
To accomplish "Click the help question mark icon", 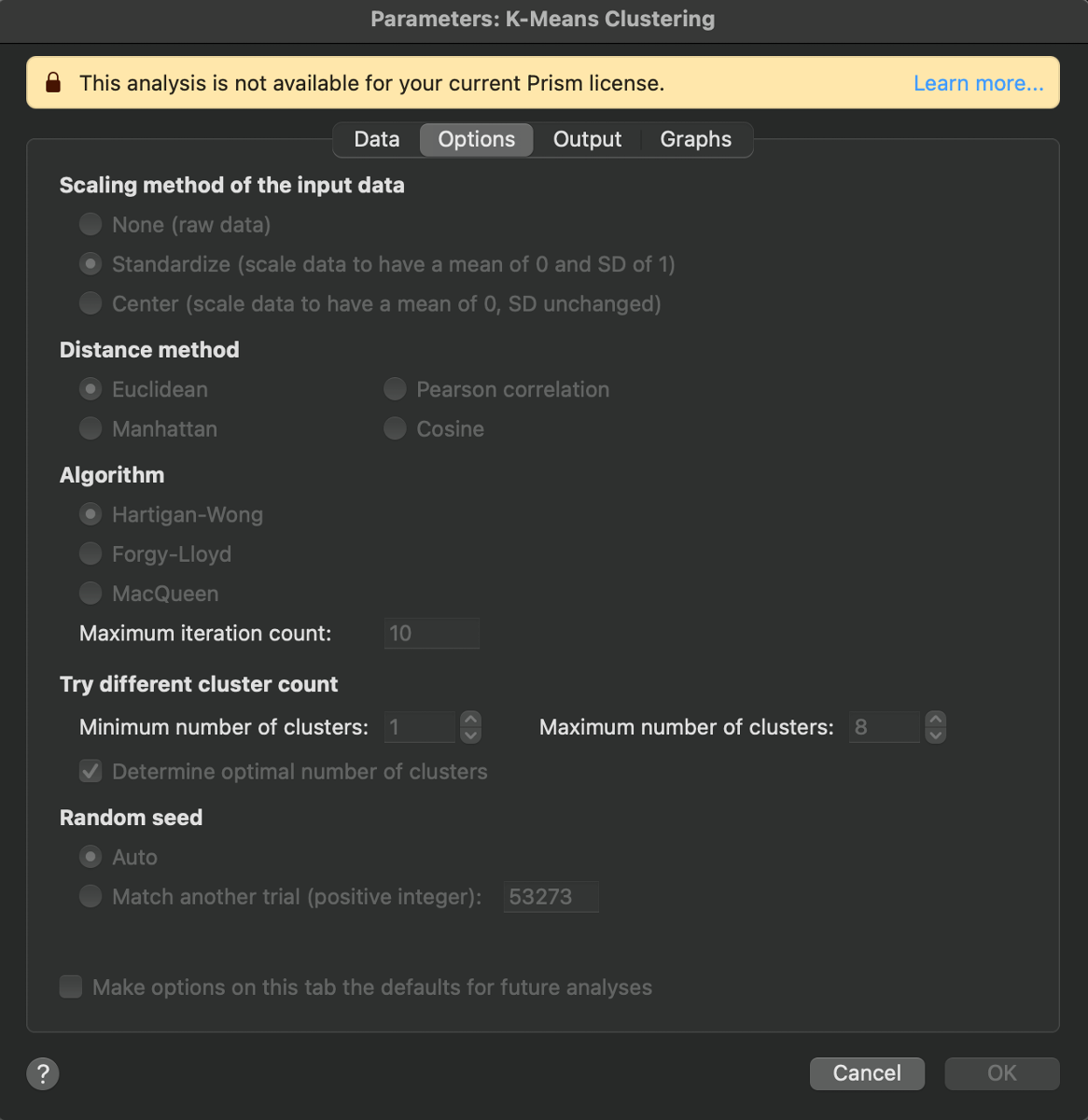I will click(x=43, y=1073).
